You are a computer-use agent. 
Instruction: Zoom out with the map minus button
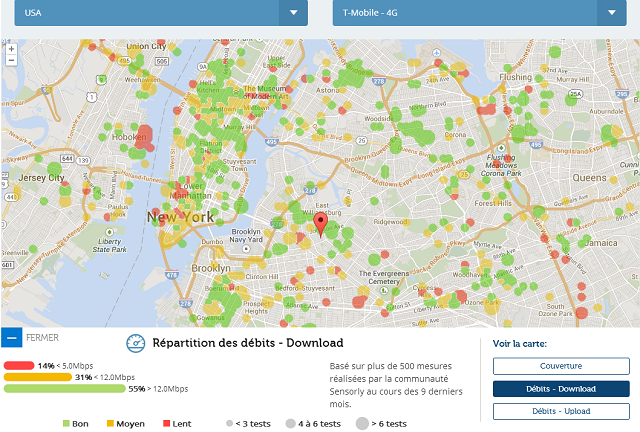pyautogui.click(x=10, y=60)
